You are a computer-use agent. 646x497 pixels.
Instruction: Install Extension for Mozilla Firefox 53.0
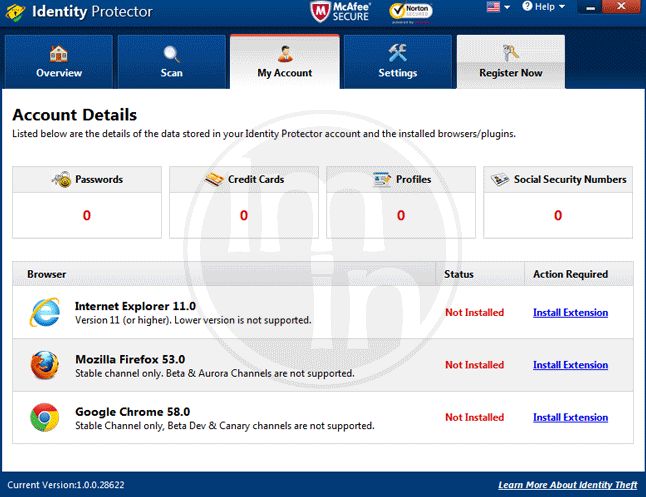click(570, 365)
